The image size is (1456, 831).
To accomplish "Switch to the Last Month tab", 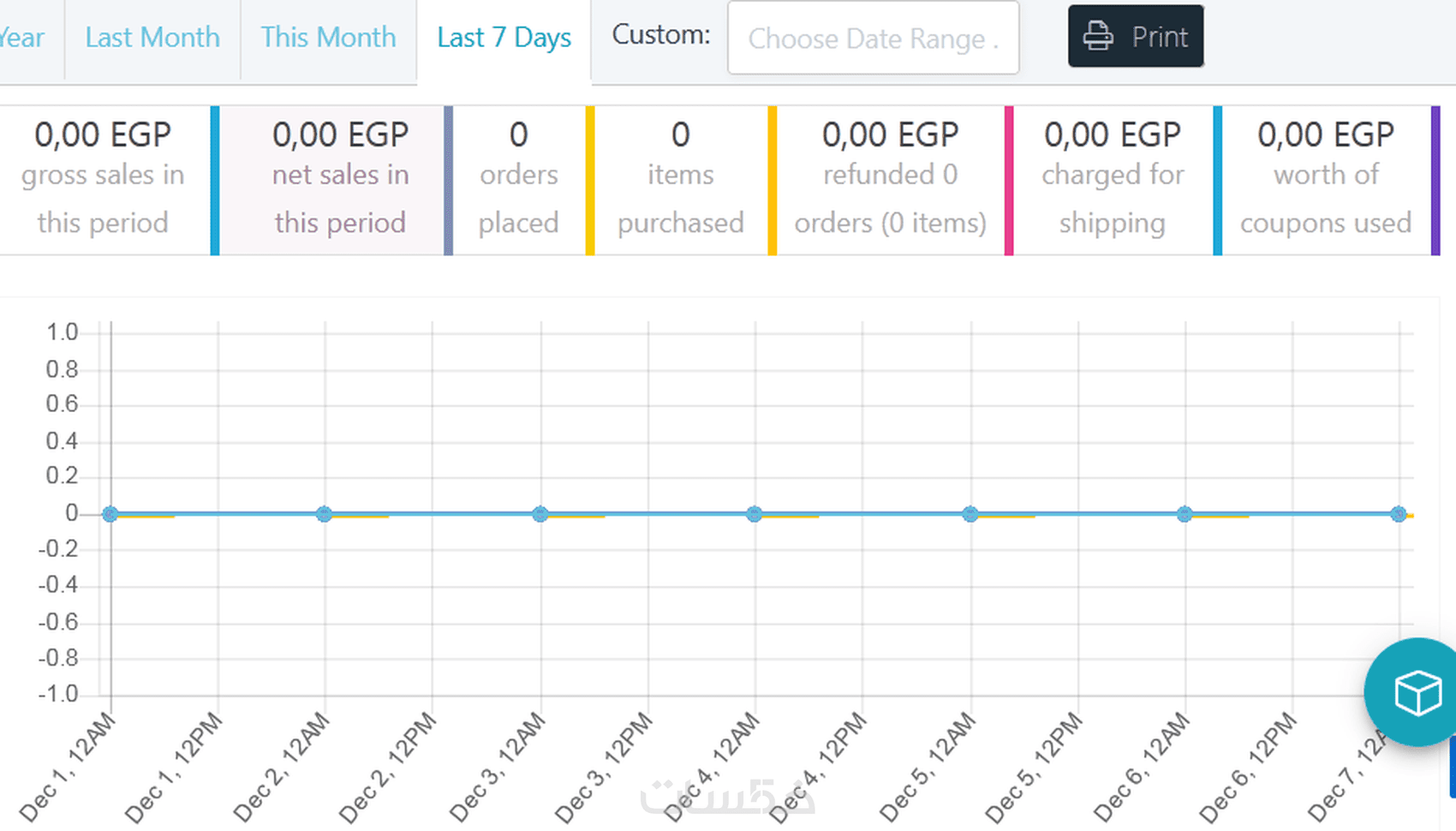I will click(152, 38).
